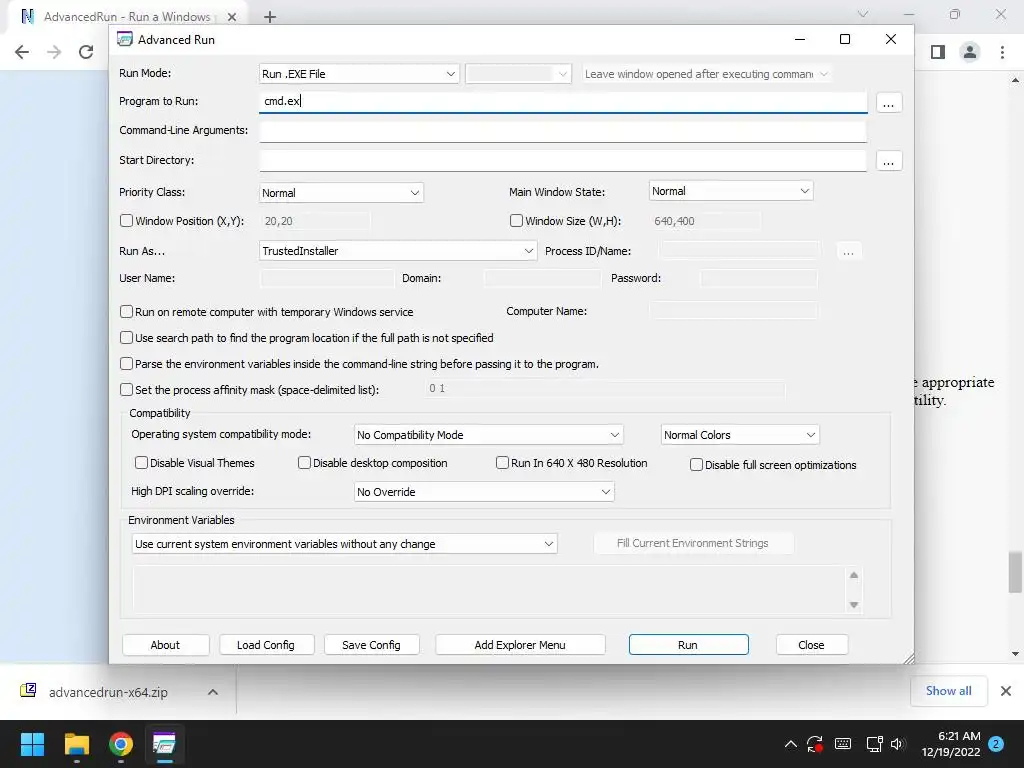Focus the Start Directory field

pyautogui.click(x=563, y=161)
